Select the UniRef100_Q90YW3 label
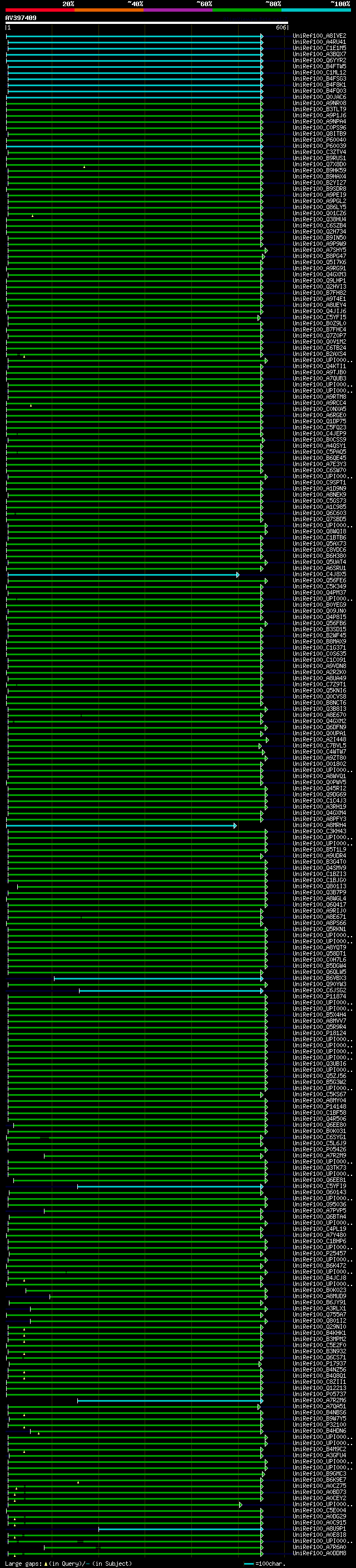Screen dimensions: 356x1568 (319, 985)
